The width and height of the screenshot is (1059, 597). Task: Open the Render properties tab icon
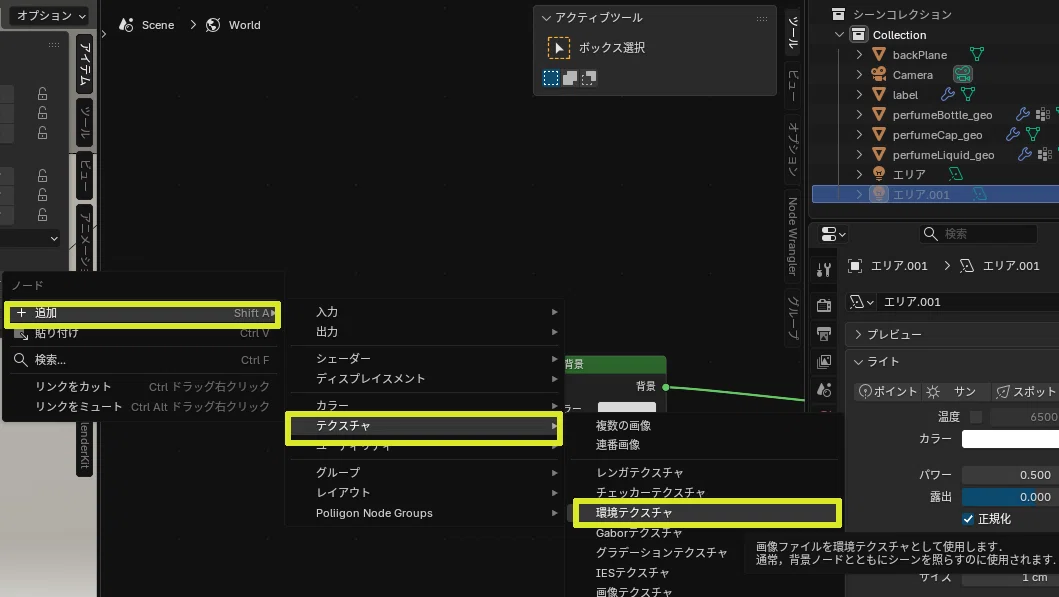tap(824, 305)
